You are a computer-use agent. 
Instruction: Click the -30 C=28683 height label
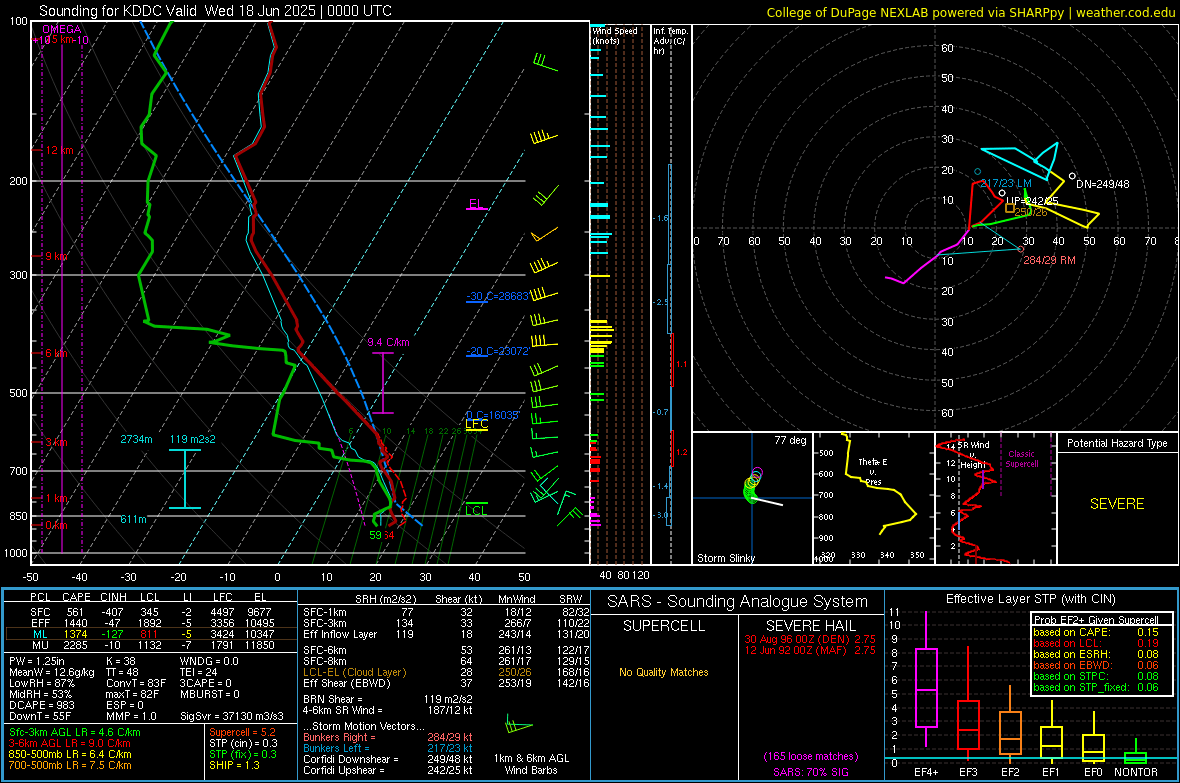[497, 296]
